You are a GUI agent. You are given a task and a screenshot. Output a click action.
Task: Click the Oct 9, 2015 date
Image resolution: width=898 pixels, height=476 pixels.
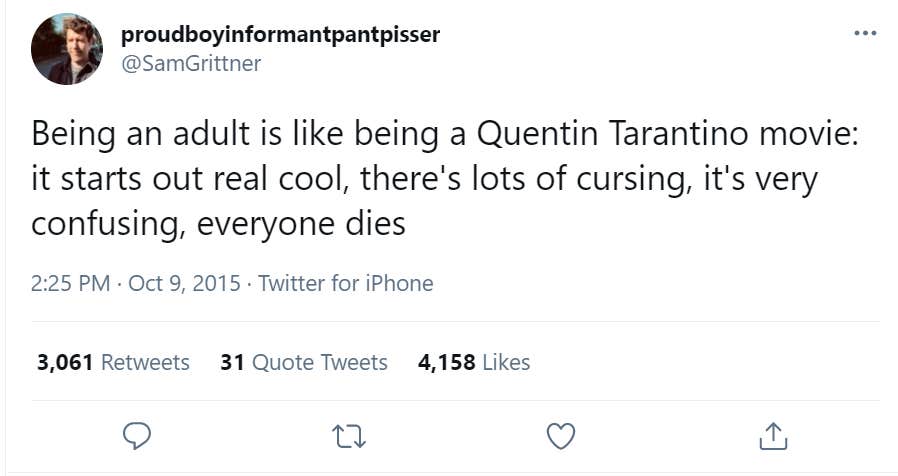pyautogui.click(x=183, y=283)
